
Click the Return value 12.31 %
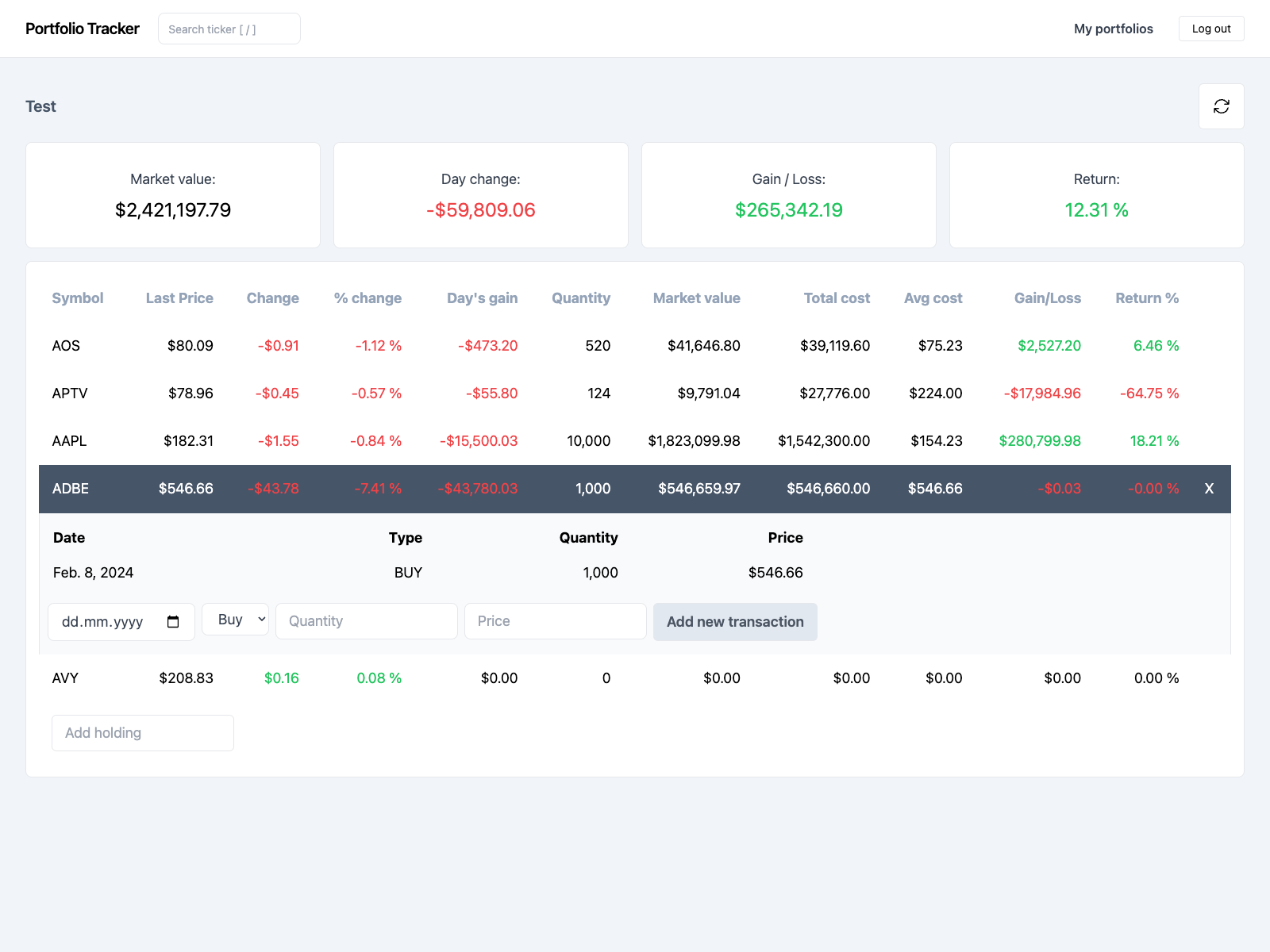(1096, 210)
